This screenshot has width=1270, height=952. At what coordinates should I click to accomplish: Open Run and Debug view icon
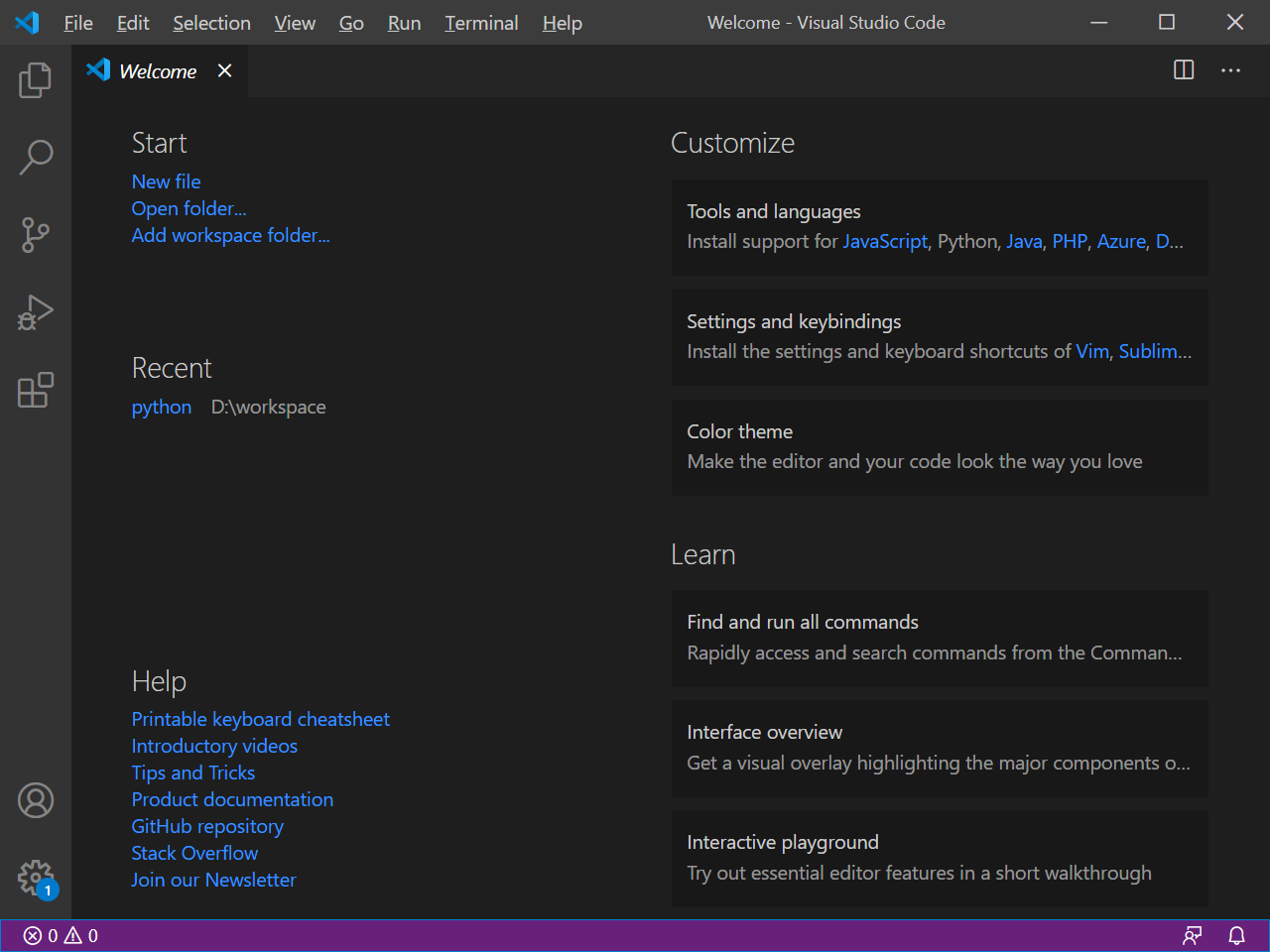36,312
